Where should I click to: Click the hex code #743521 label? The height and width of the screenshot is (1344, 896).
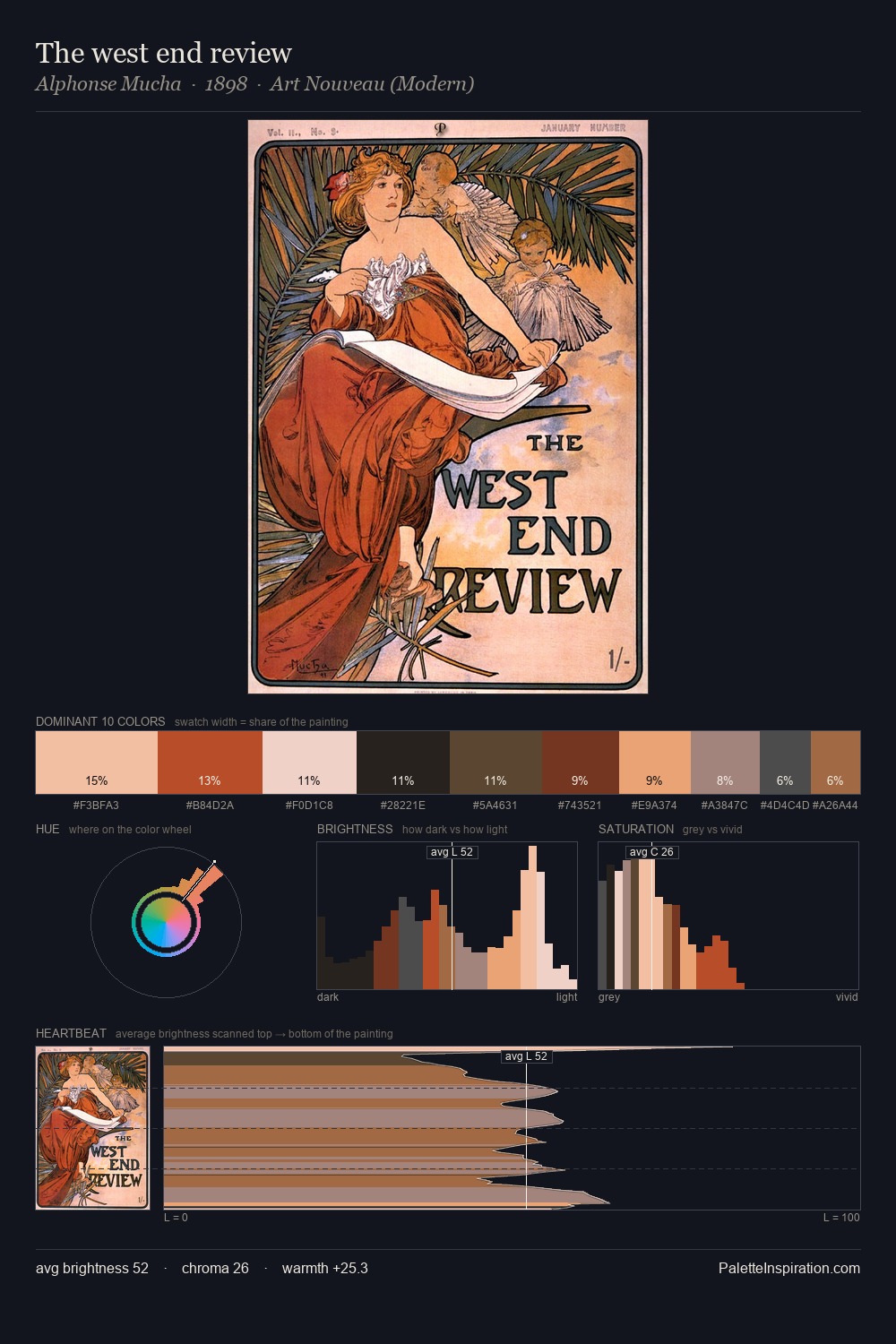point(580,806)
